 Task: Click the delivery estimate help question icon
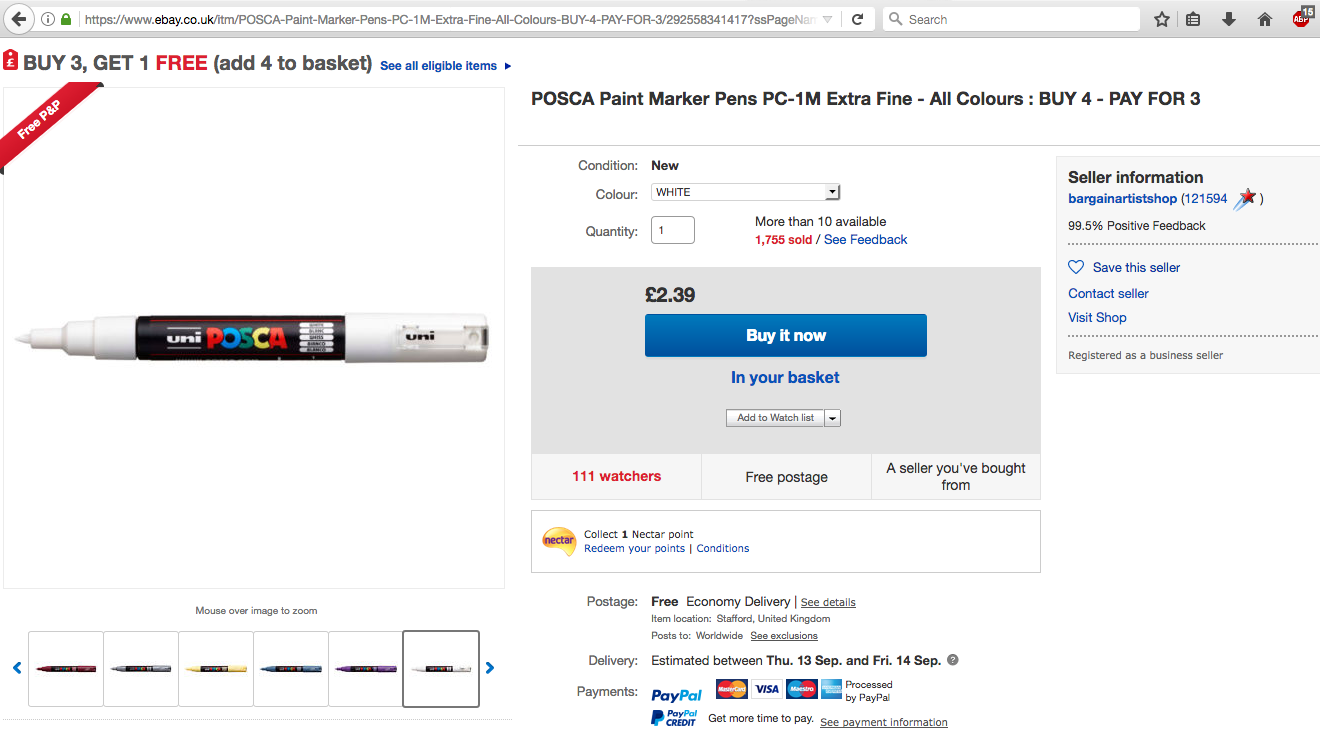pyautogui.click(x=953, y=660)
